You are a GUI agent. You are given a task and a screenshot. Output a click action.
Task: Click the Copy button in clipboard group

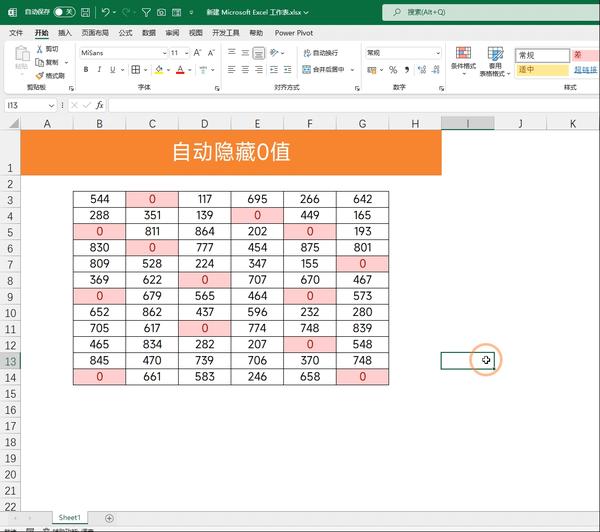[x=47, y=62]
